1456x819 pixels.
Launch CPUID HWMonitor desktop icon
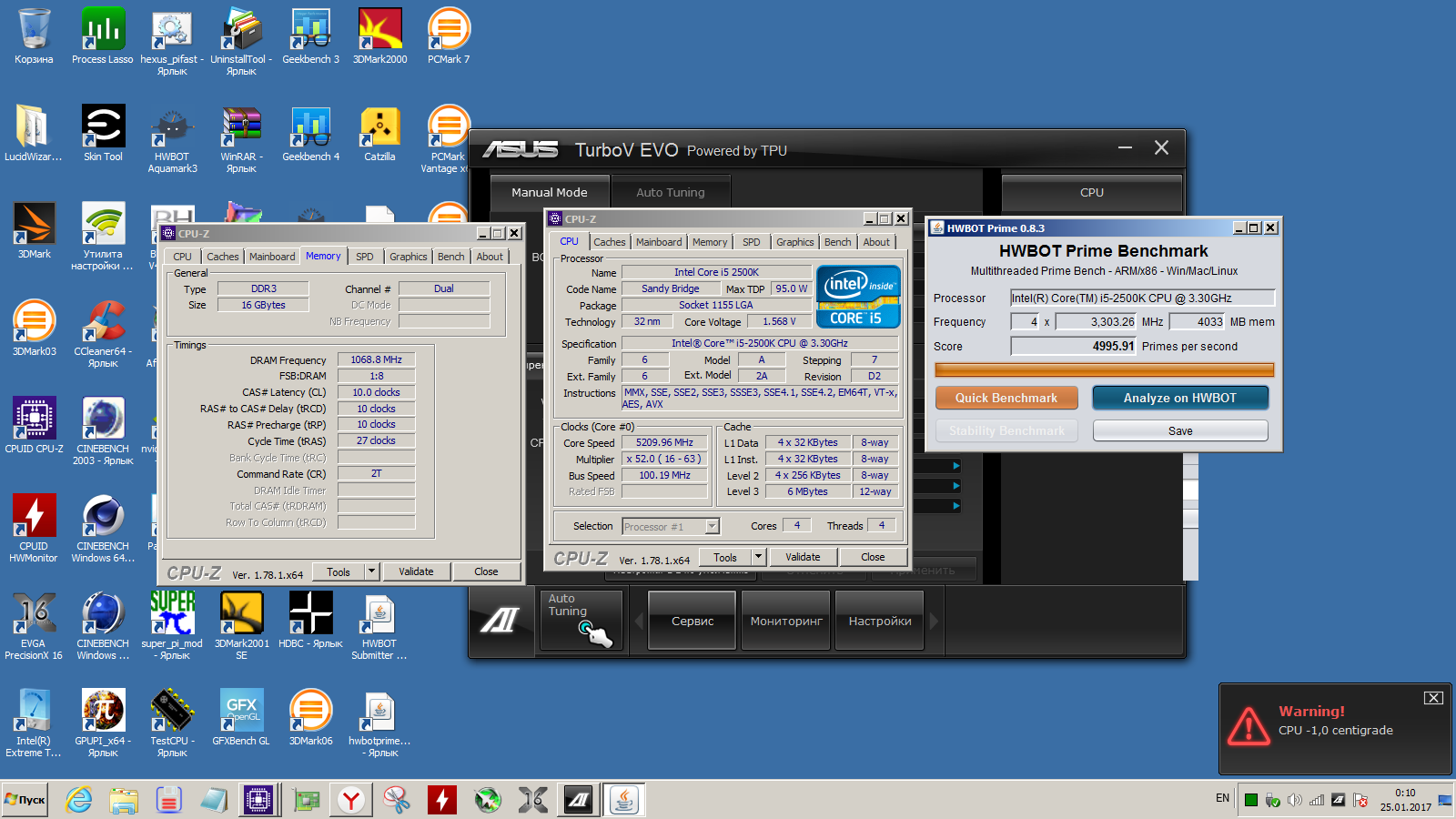pyautogui.click(x=34, y=529)
